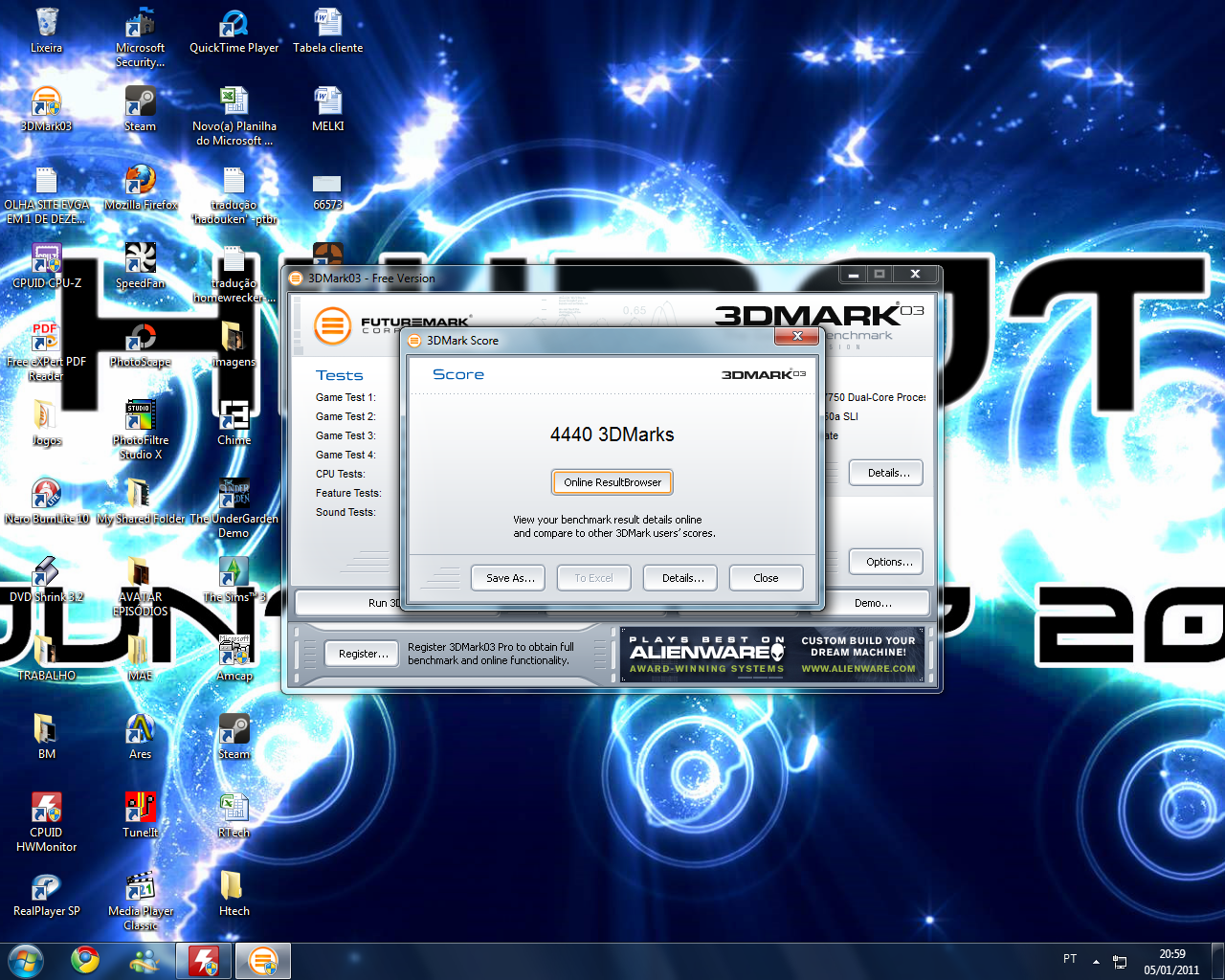Open Media Player Classic shortcut
The width and height of the screenshot is (1225, 980).
click(140, 901)
